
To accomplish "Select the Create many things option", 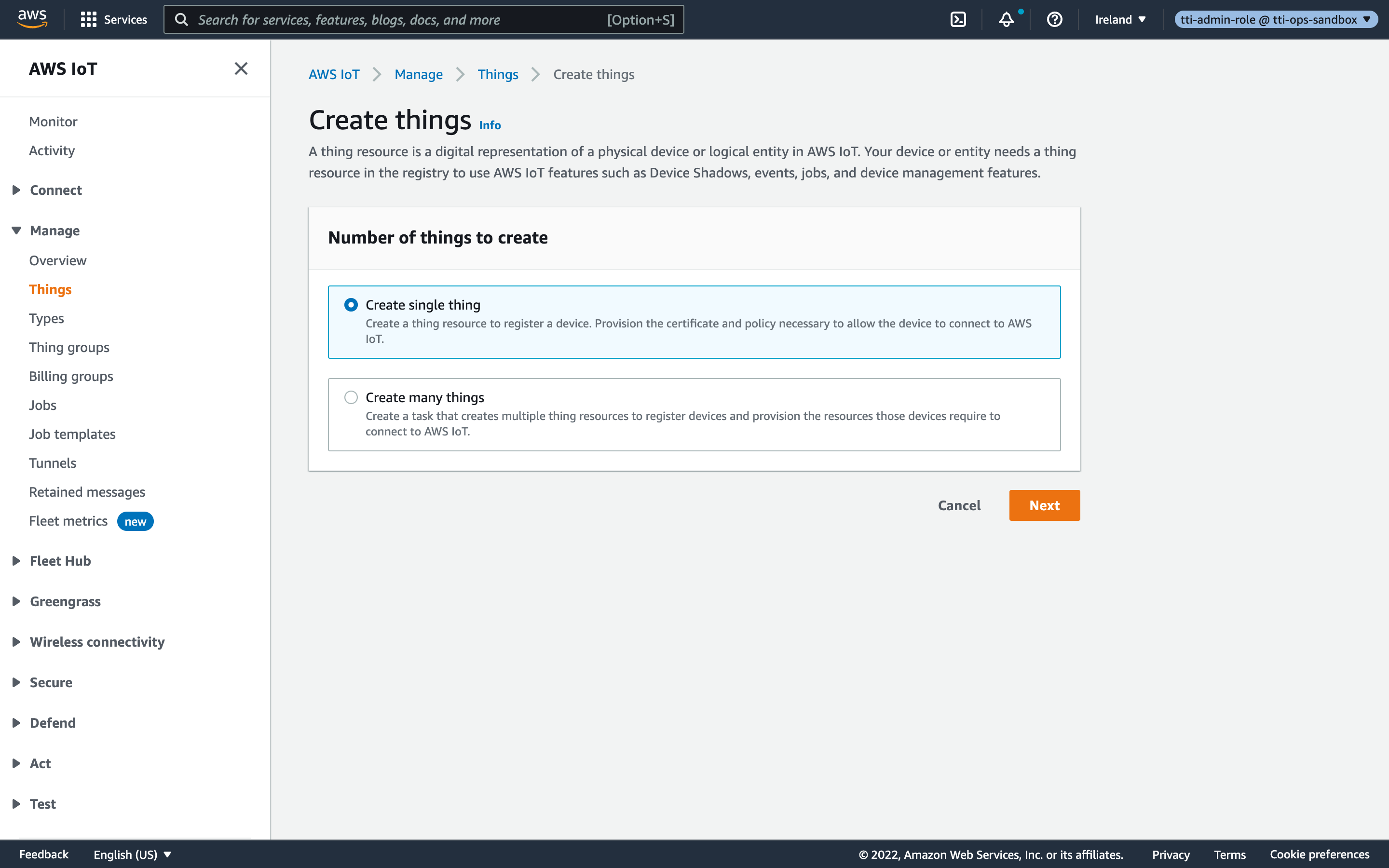I will (351, 397).
